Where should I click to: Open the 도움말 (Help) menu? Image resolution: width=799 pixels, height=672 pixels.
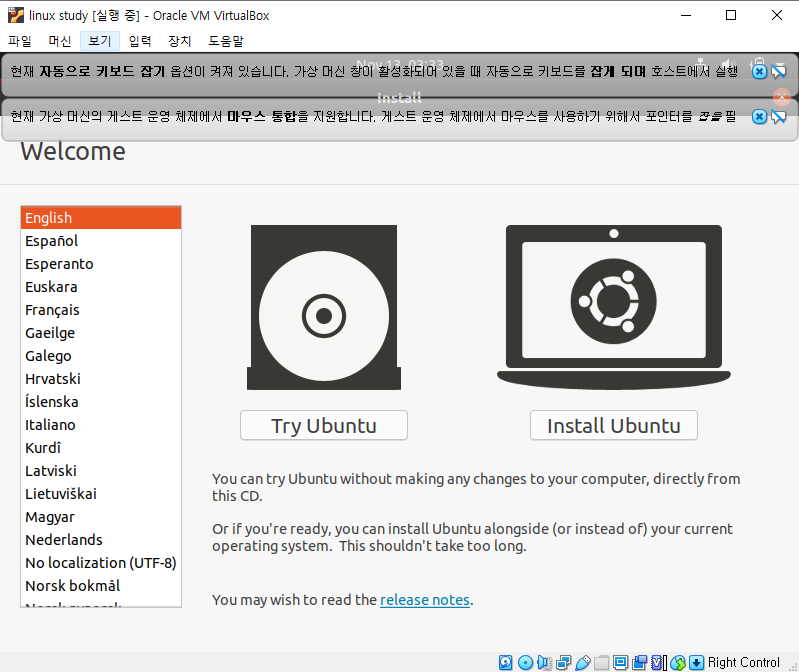point(226,41)
